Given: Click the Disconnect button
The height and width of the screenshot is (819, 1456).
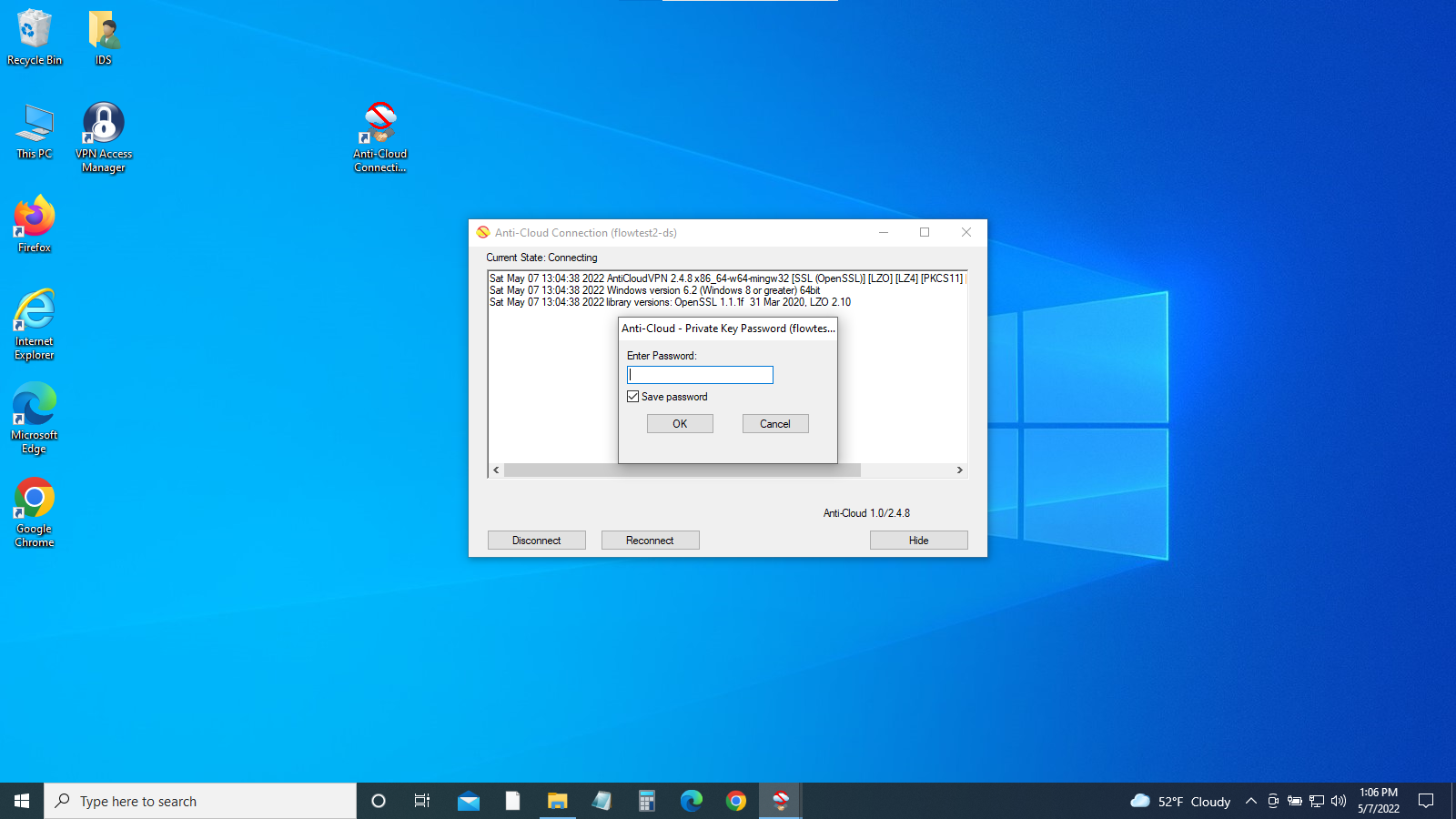Looking at the screenshot, I should tap(537, 541).
